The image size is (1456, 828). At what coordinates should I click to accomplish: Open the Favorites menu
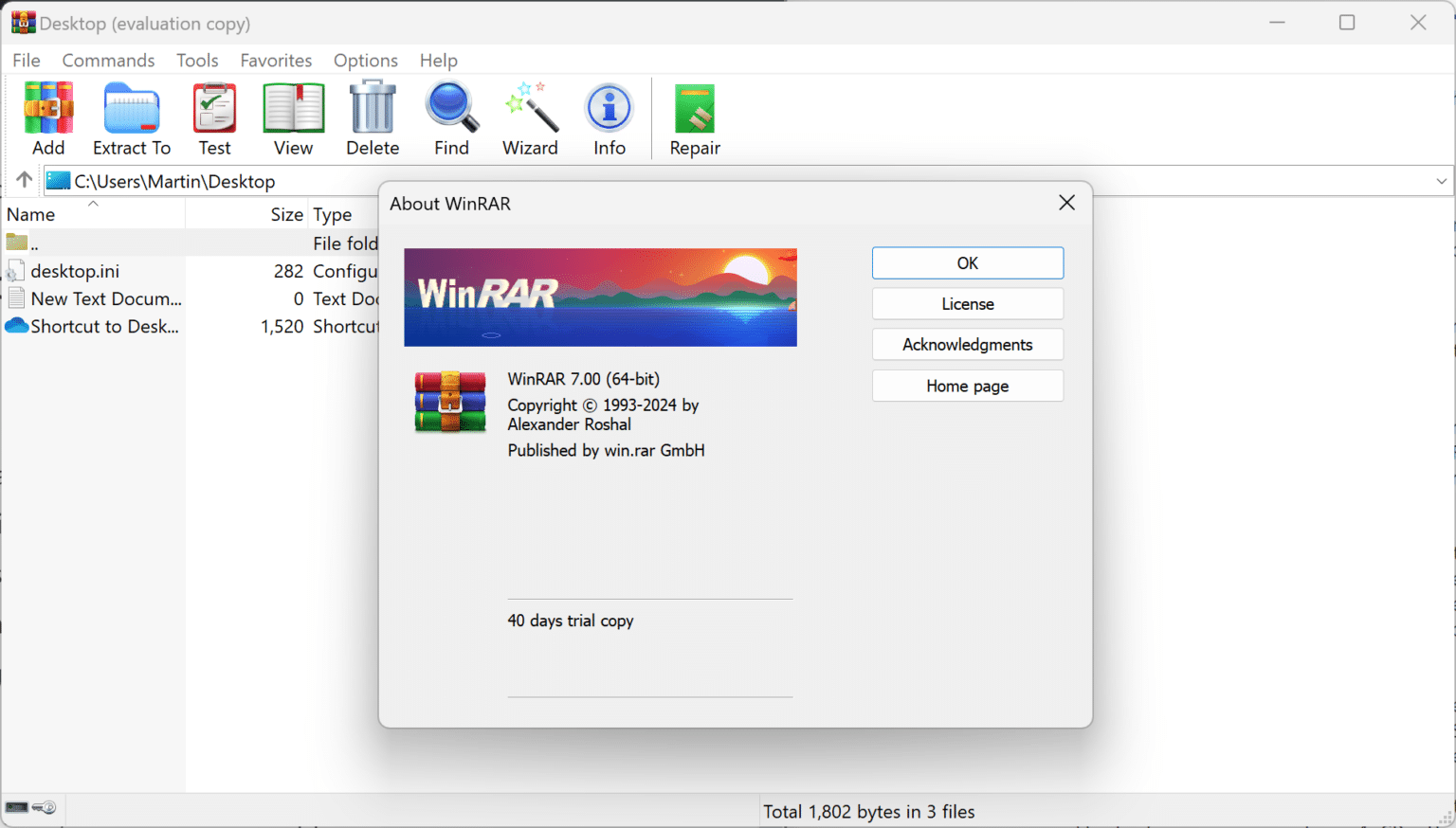pyautogui.click(x=276, y=60)
